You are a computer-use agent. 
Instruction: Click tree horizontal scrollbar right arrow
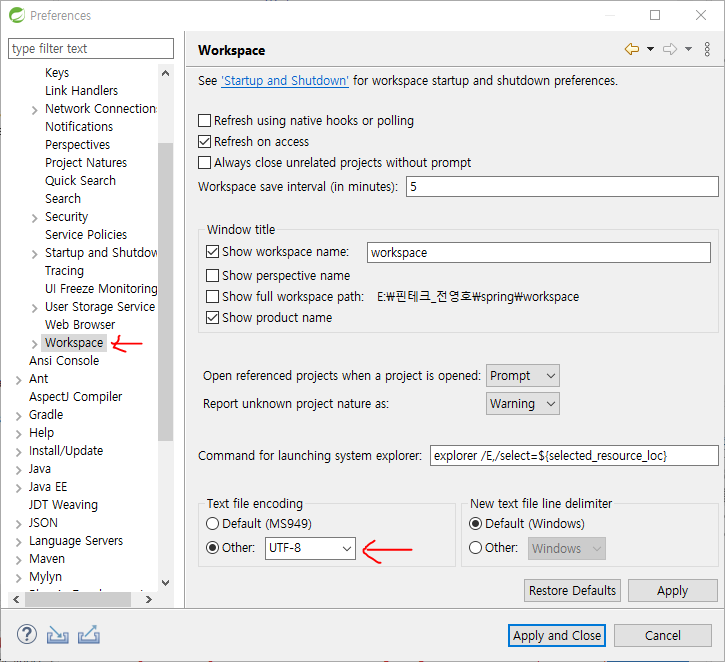click(x=148, y=600)
